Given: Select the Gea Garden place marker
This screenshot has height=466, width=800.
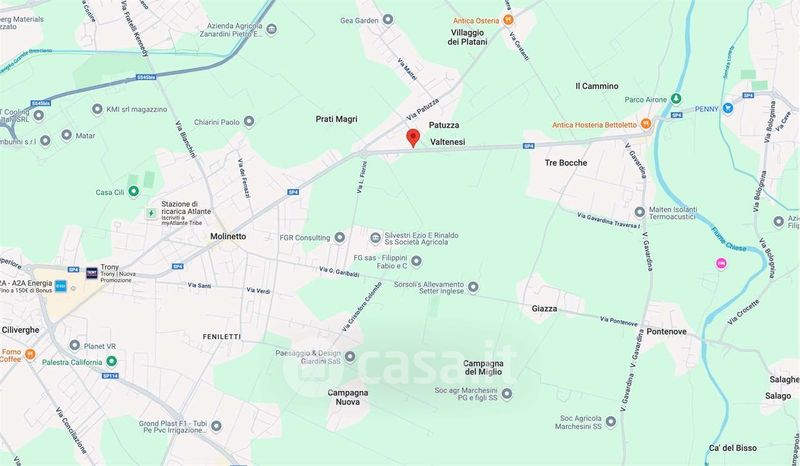Looking at the screenshot, I should click(x=388, y=20).
